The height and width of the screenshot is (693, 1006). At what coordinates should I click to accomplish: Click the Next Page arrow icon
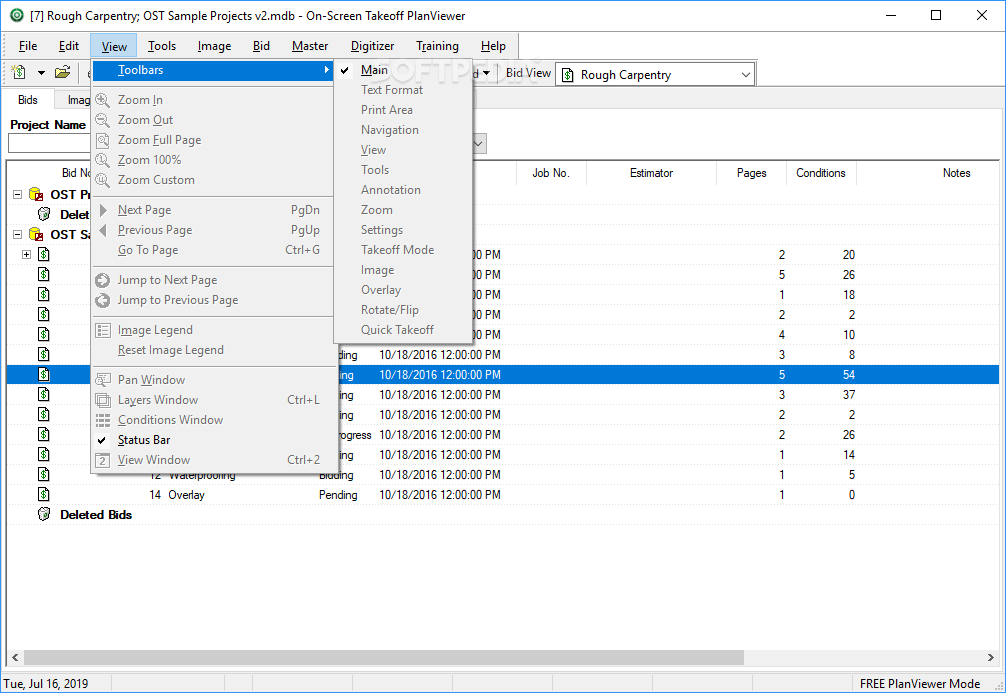coord(103,210)
